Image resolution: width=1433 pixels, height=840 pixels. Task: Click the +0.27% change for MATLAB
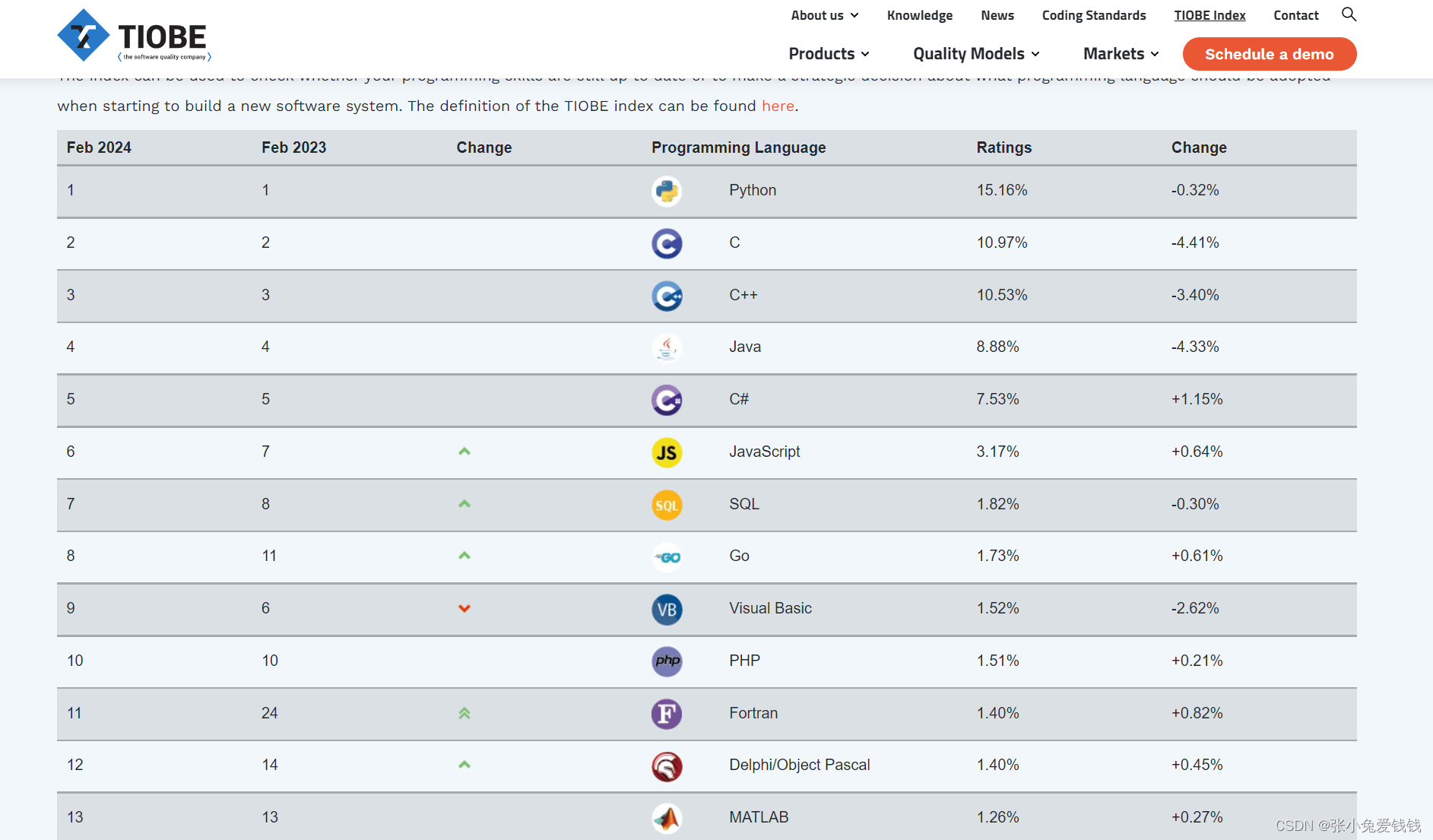click(x=1197, y=817)
